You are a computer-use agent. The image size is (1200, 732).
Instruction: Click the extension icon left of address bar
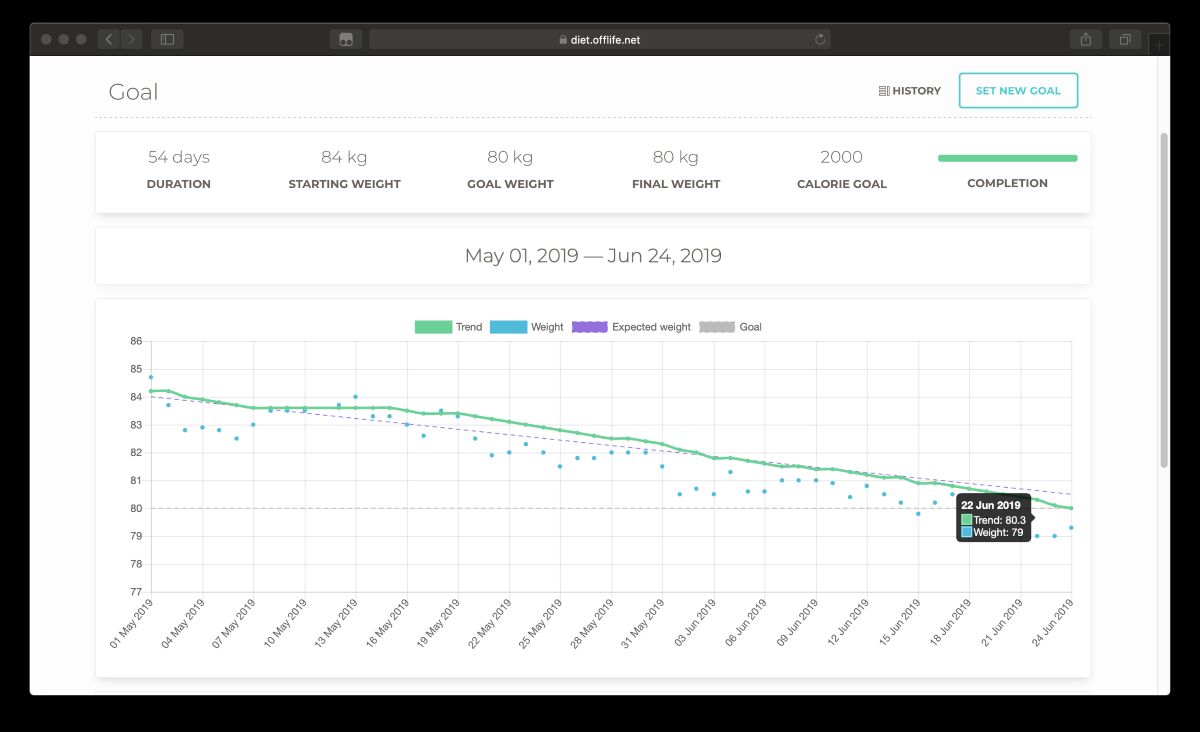pyautogui.click(x=346, y=39)
